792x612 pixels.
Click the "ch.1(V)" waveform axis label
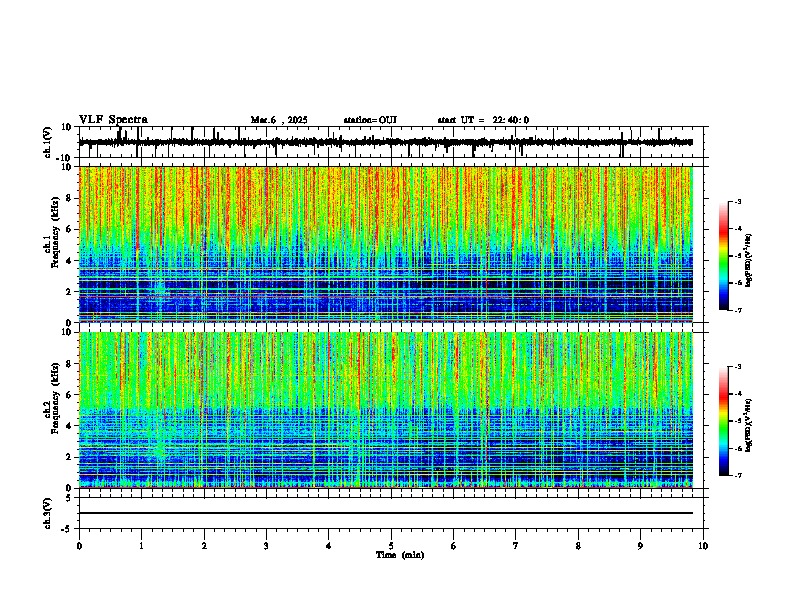[48, 142]
